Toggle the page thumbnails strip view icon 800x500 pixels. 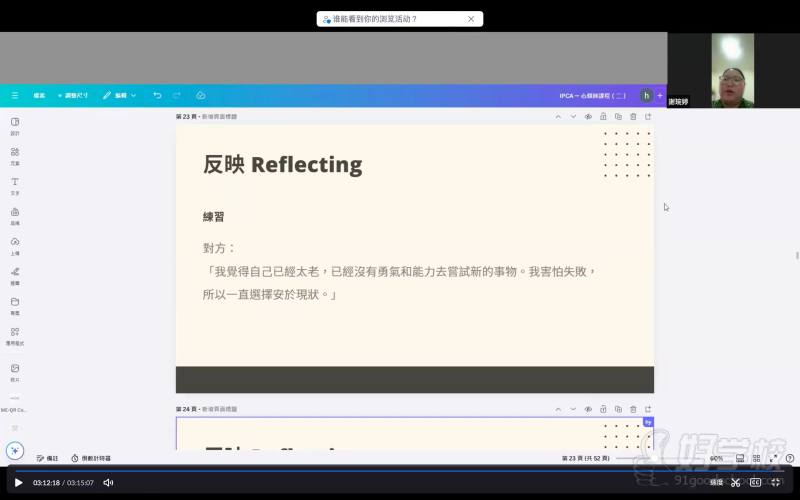point(740,458)
